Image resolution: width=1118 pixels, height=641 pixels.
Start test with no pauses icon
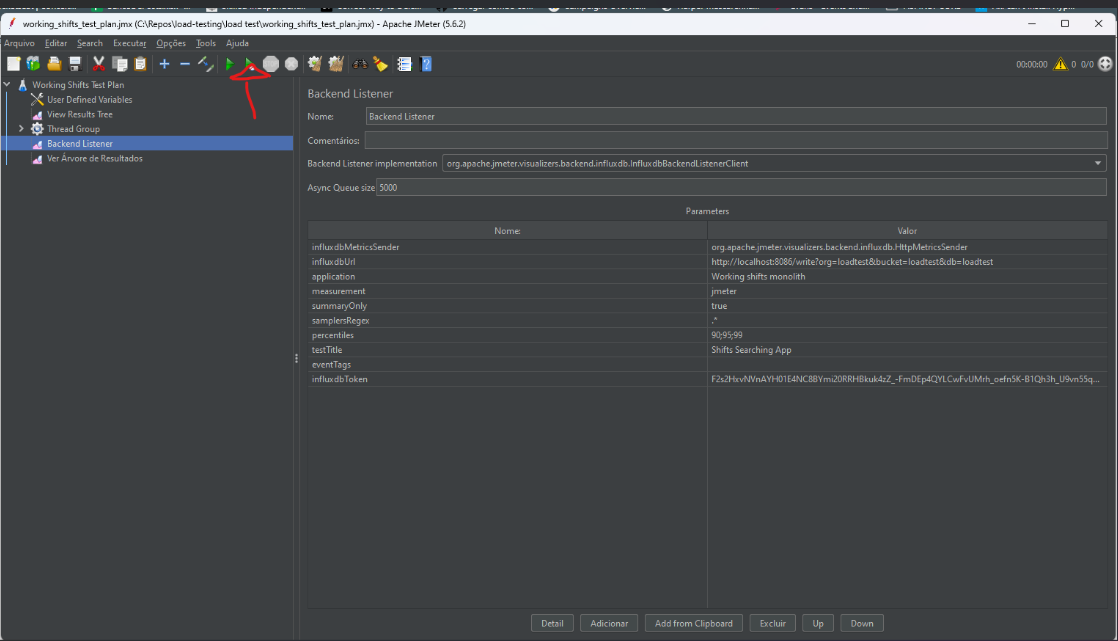pyautogui.click(x=250, y=64)
